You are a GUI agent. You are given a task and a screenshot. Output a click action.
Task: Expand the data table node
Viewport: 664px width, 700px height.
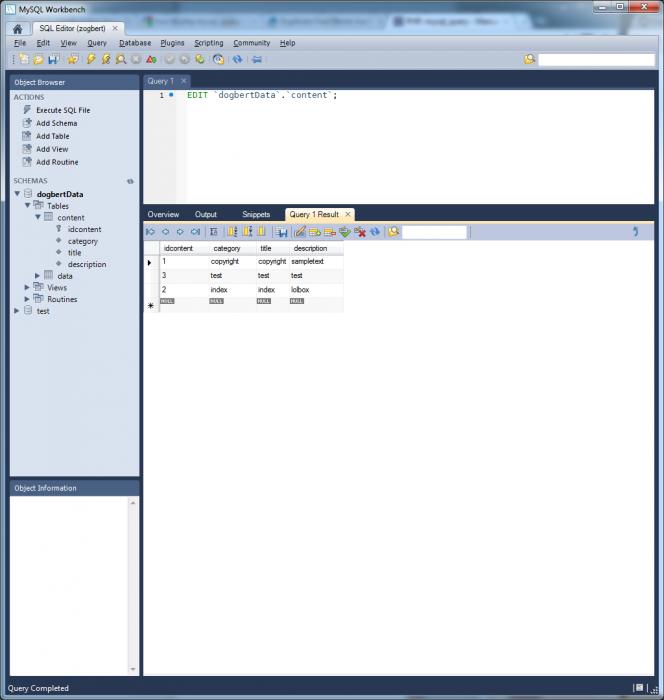point(38,275)
